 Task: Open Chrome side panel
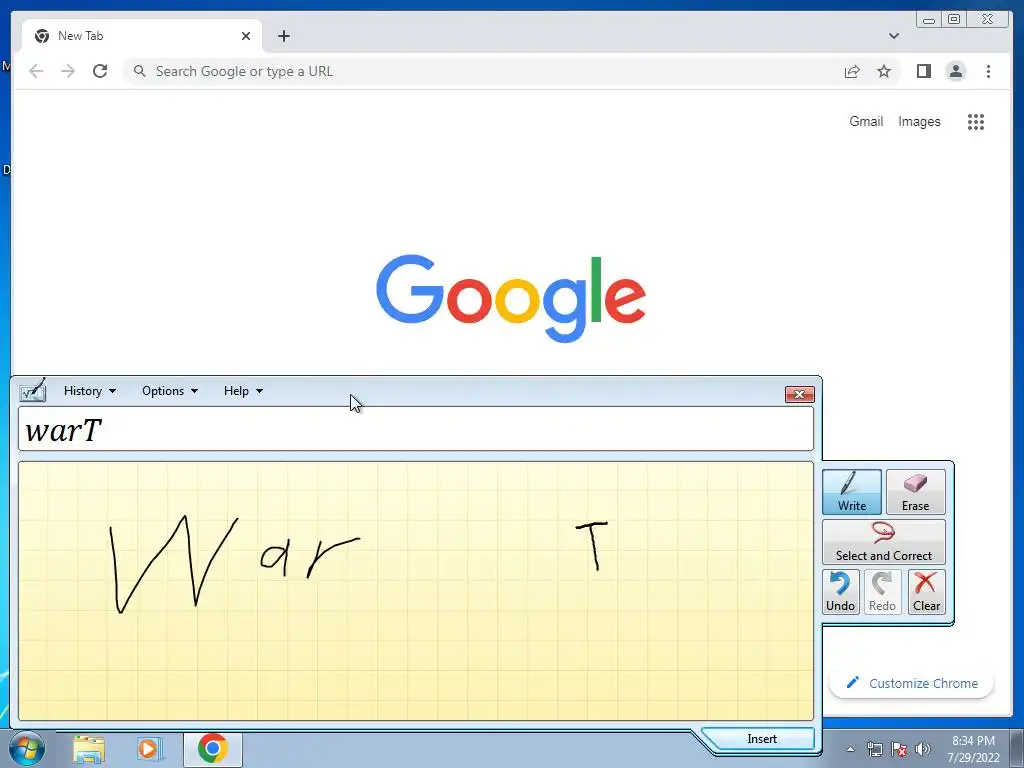coord(923,71)
